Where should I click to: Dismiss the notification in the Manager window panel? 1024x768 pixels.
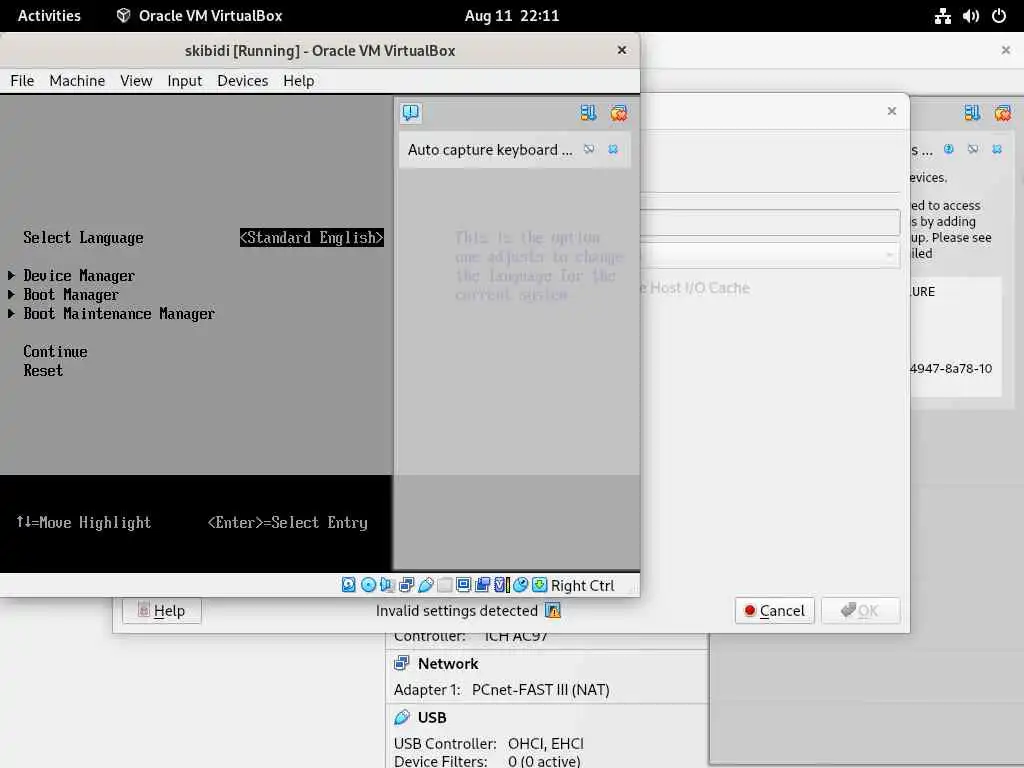pyautogui.click(x=997, y=150)
